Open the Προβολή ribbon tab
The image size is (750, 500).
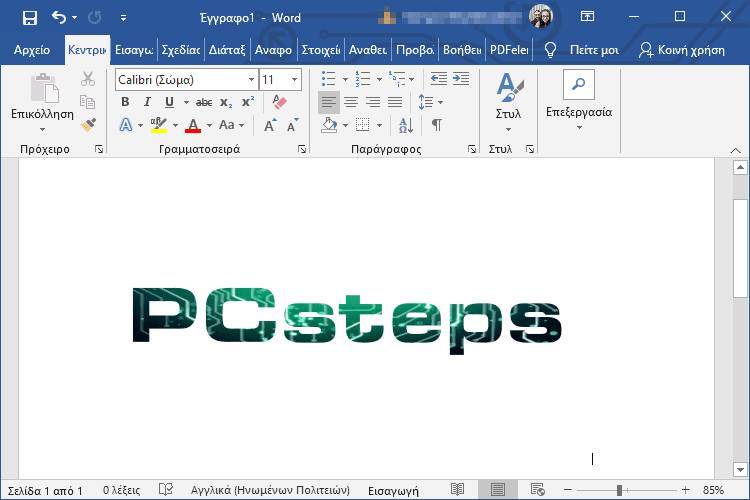point(415,50)
